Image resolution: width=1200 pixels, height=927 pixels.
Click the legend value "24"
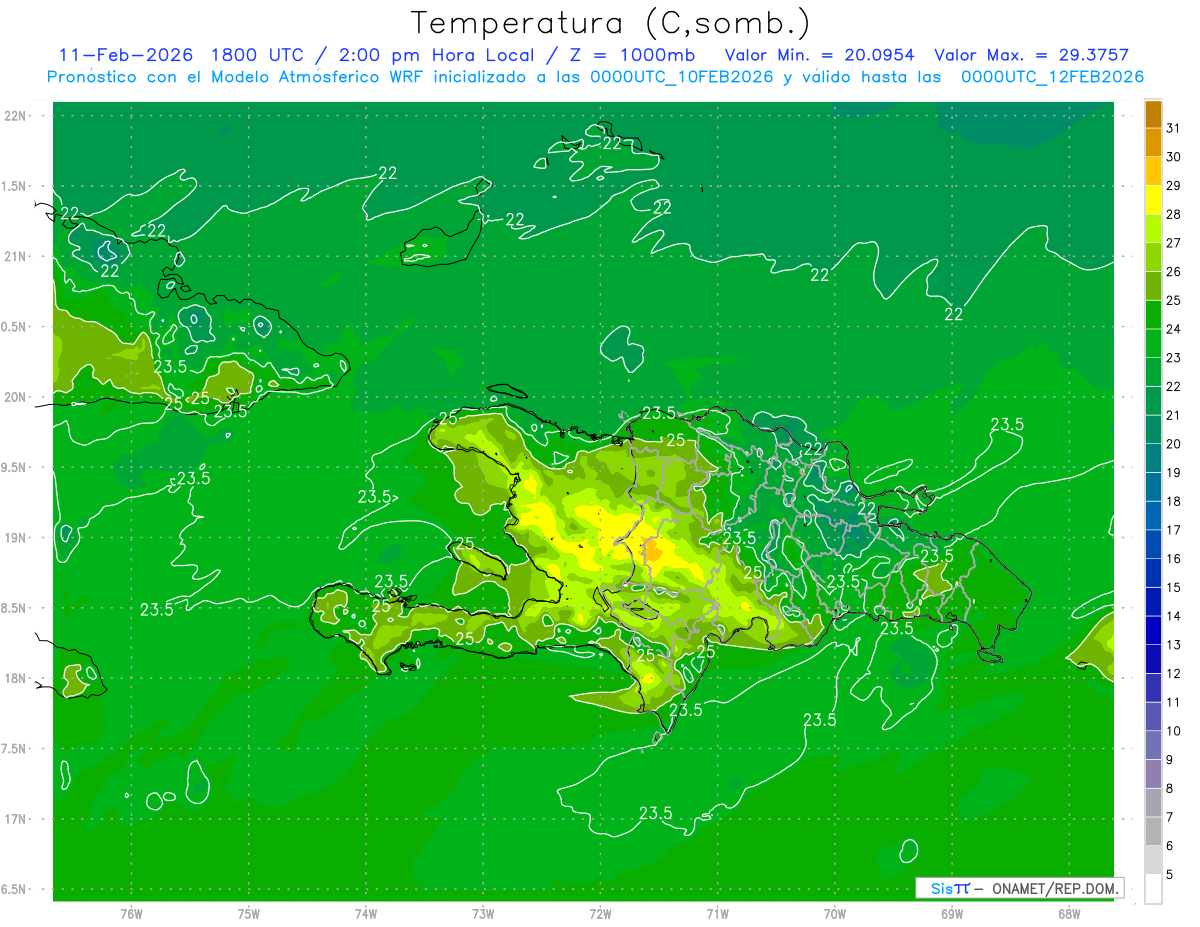click(x=1174, y=329)
